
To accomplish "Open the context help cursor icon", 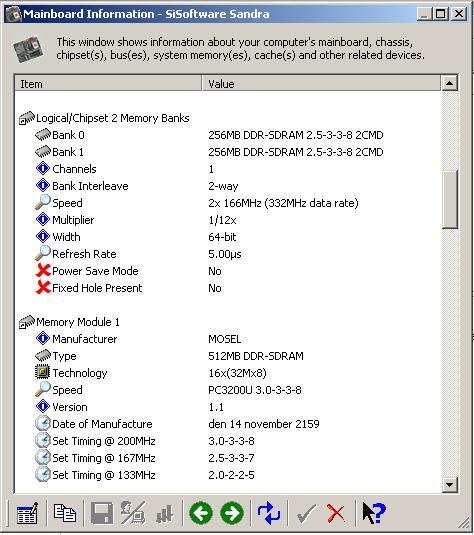I will (x=373, y=513).
